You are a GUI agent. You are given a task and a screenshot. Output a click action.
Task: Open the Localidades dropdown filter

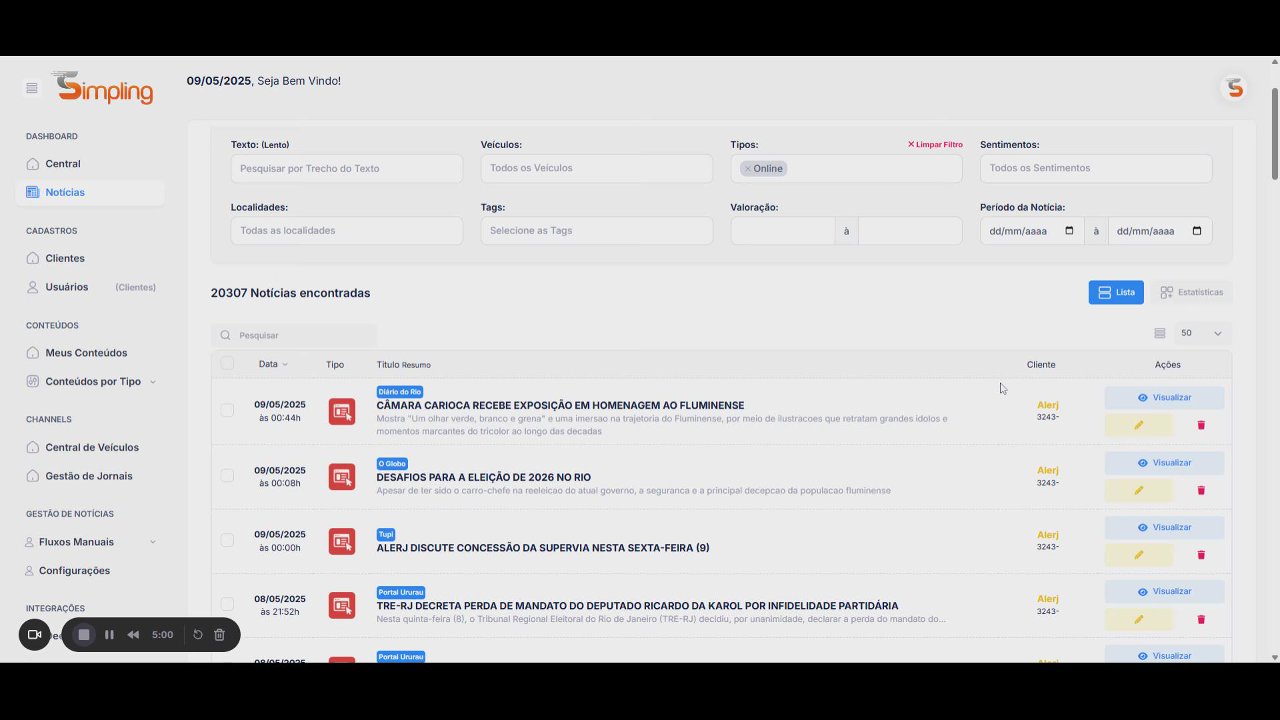click(347, 230)
